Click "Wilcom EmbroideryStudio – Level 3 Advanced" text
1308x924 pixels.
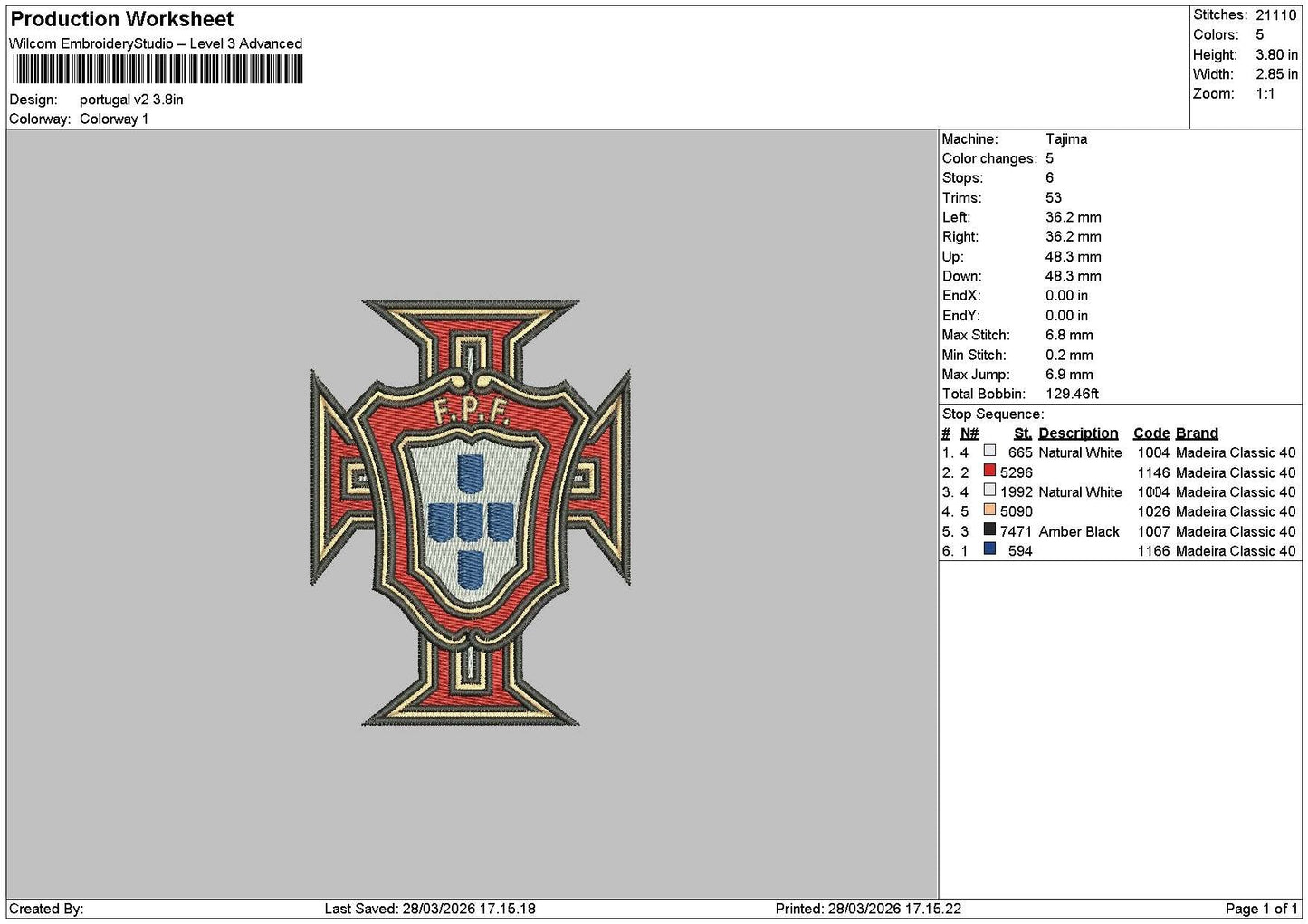[x=156, y=43]
